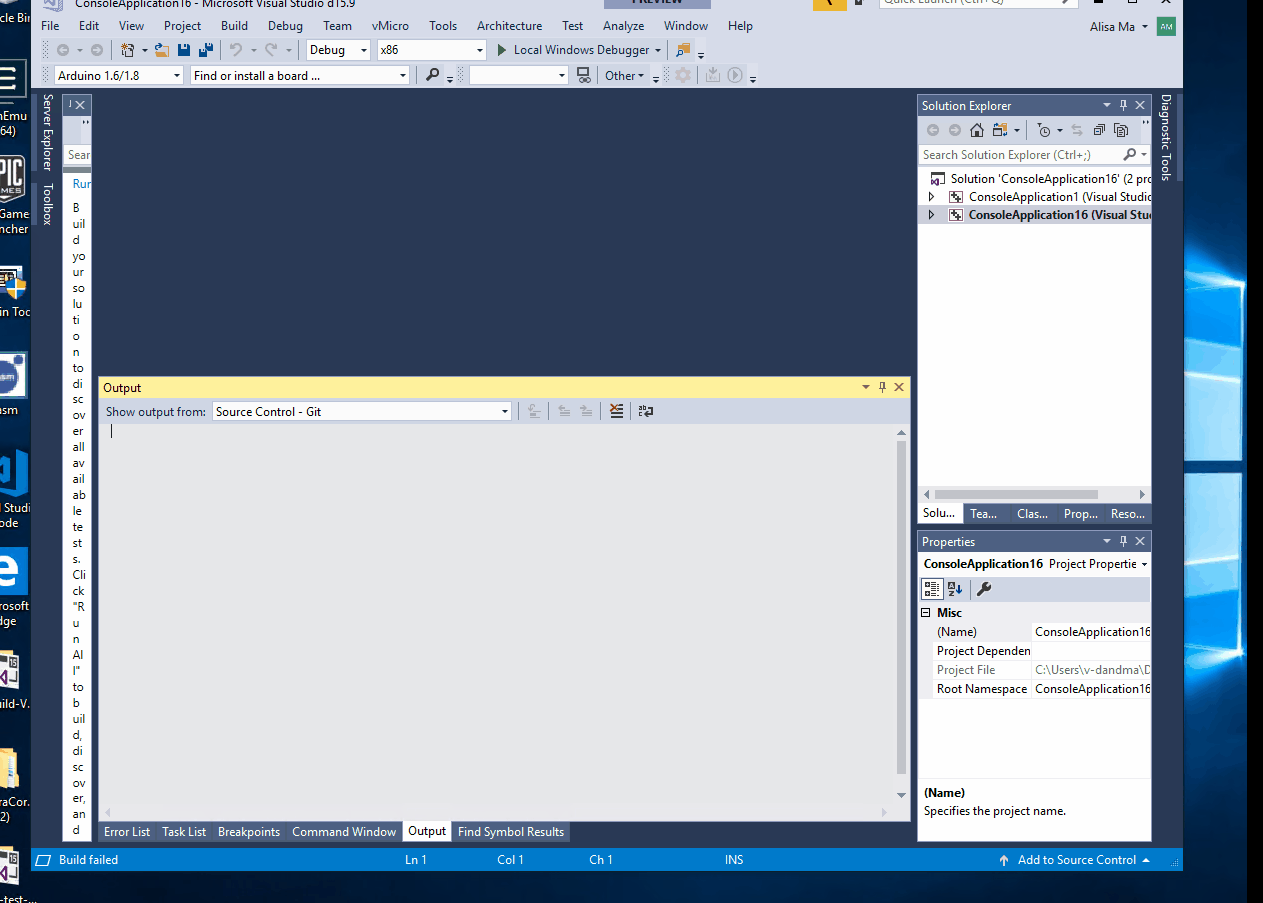Open the Toolbox side tab
The image size is (1263, 903).
pyautogui.click(x=47, y=203)
